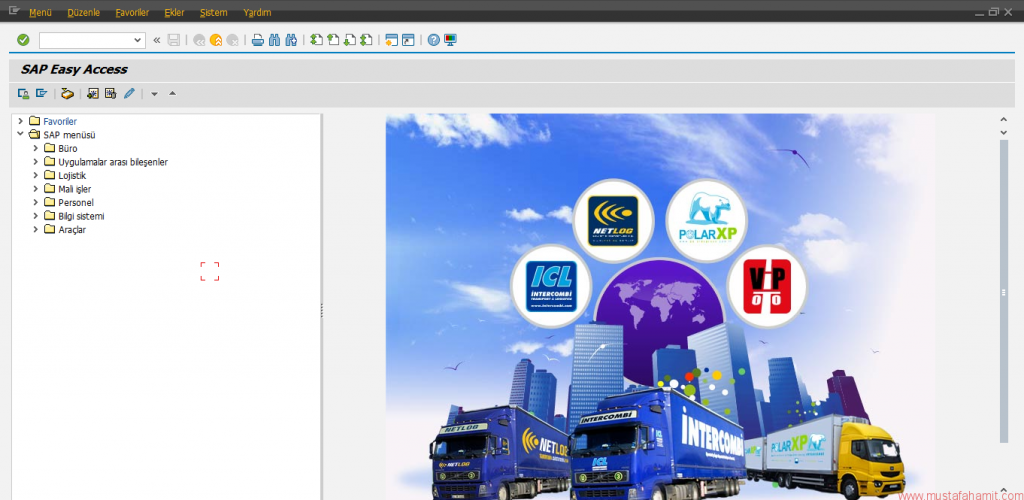
Task: Click the Move Favorites Up arrow
Action: 172,94
